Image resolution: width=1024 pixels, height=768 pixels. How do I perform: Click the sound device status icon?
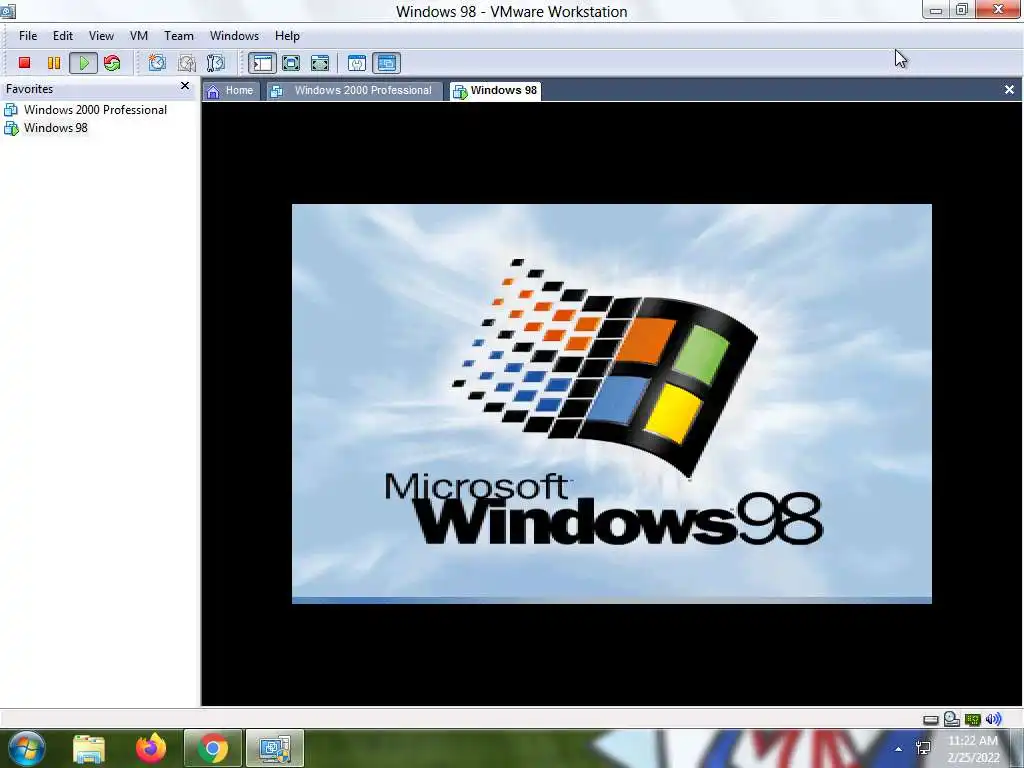[993, 719]
